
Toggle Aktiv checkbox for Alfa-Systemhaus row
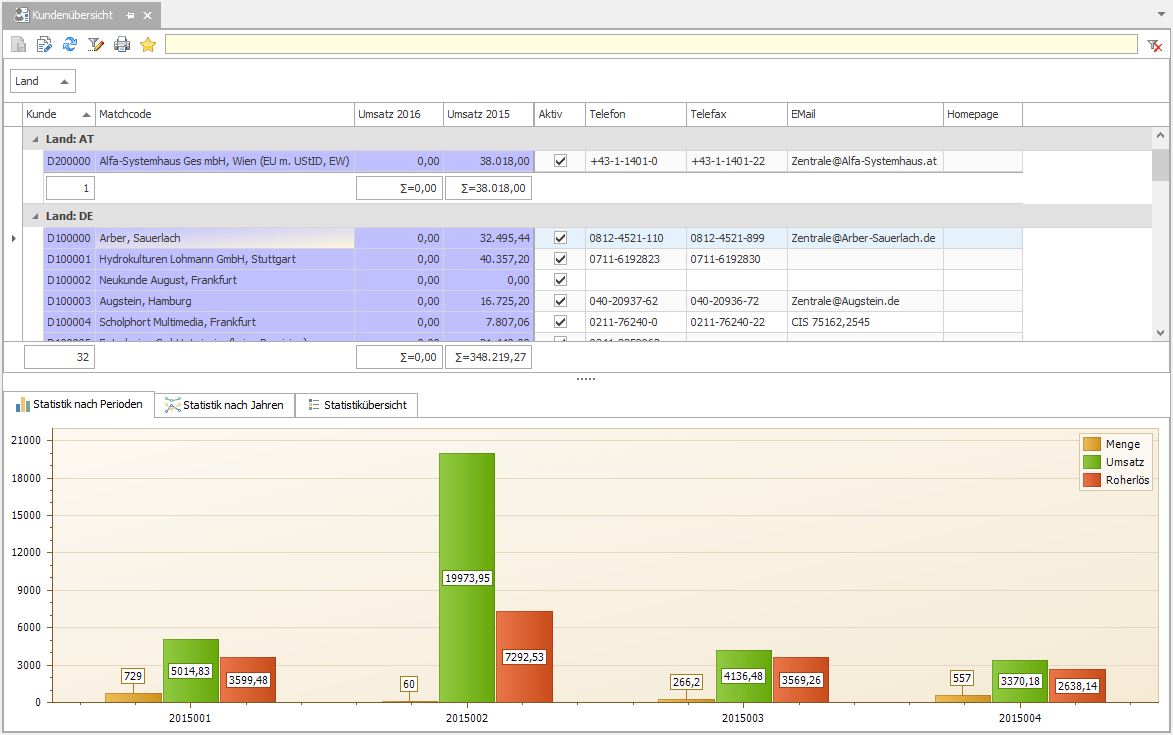[560, 161]
